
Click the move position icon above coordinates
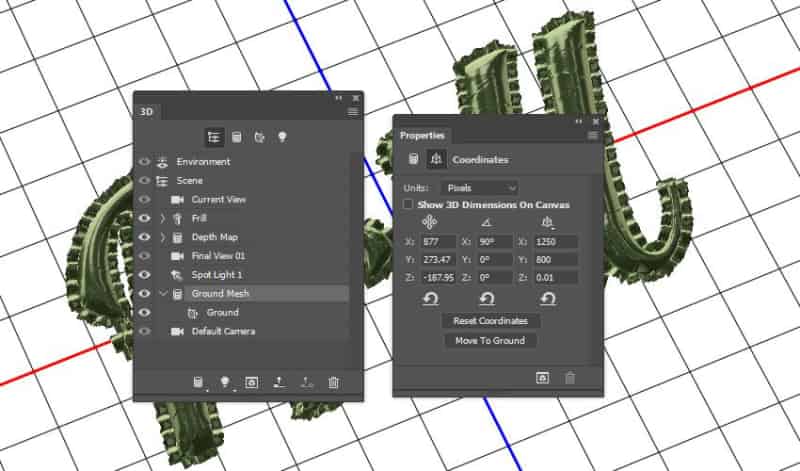click(x=430, y=222)
